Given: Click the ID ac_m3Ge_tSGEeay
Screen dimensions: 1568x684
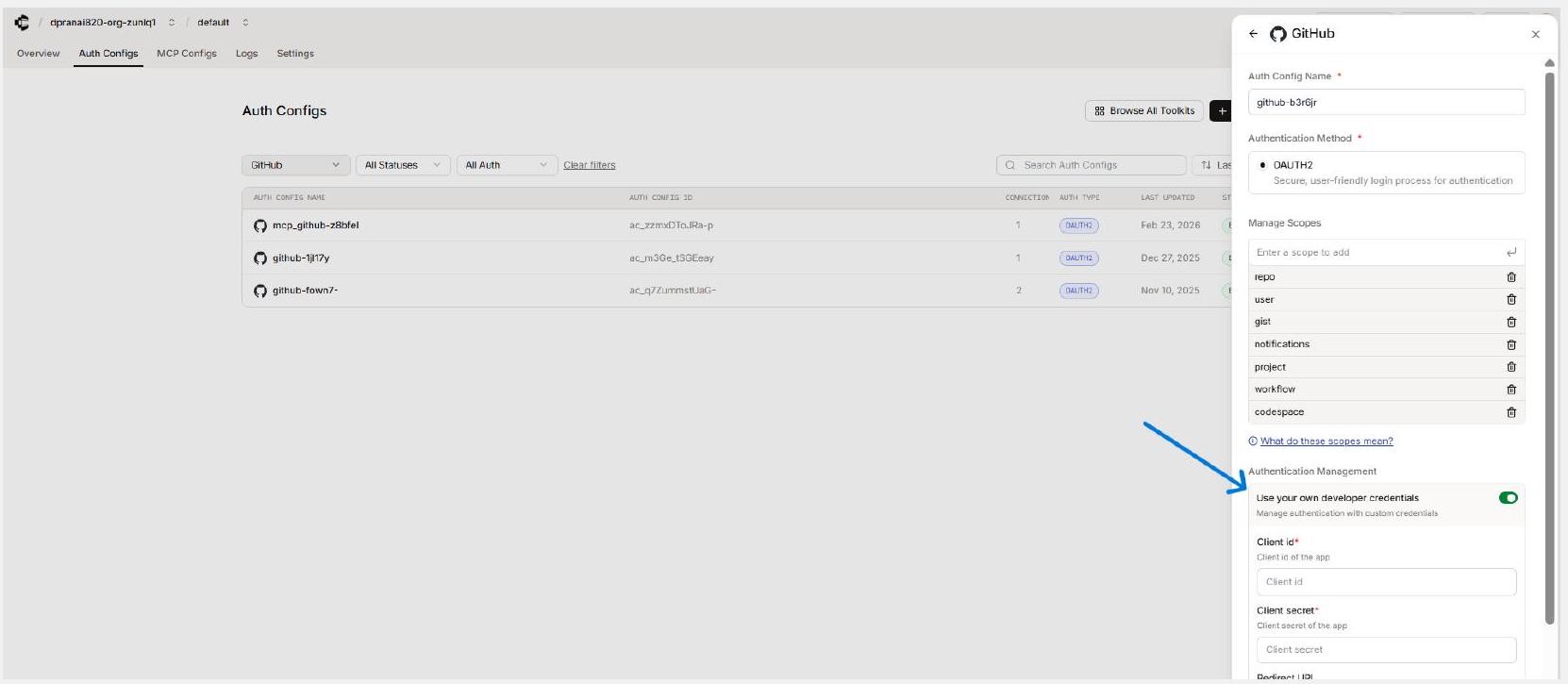Looking at the screenshot, I should point(671,259).
